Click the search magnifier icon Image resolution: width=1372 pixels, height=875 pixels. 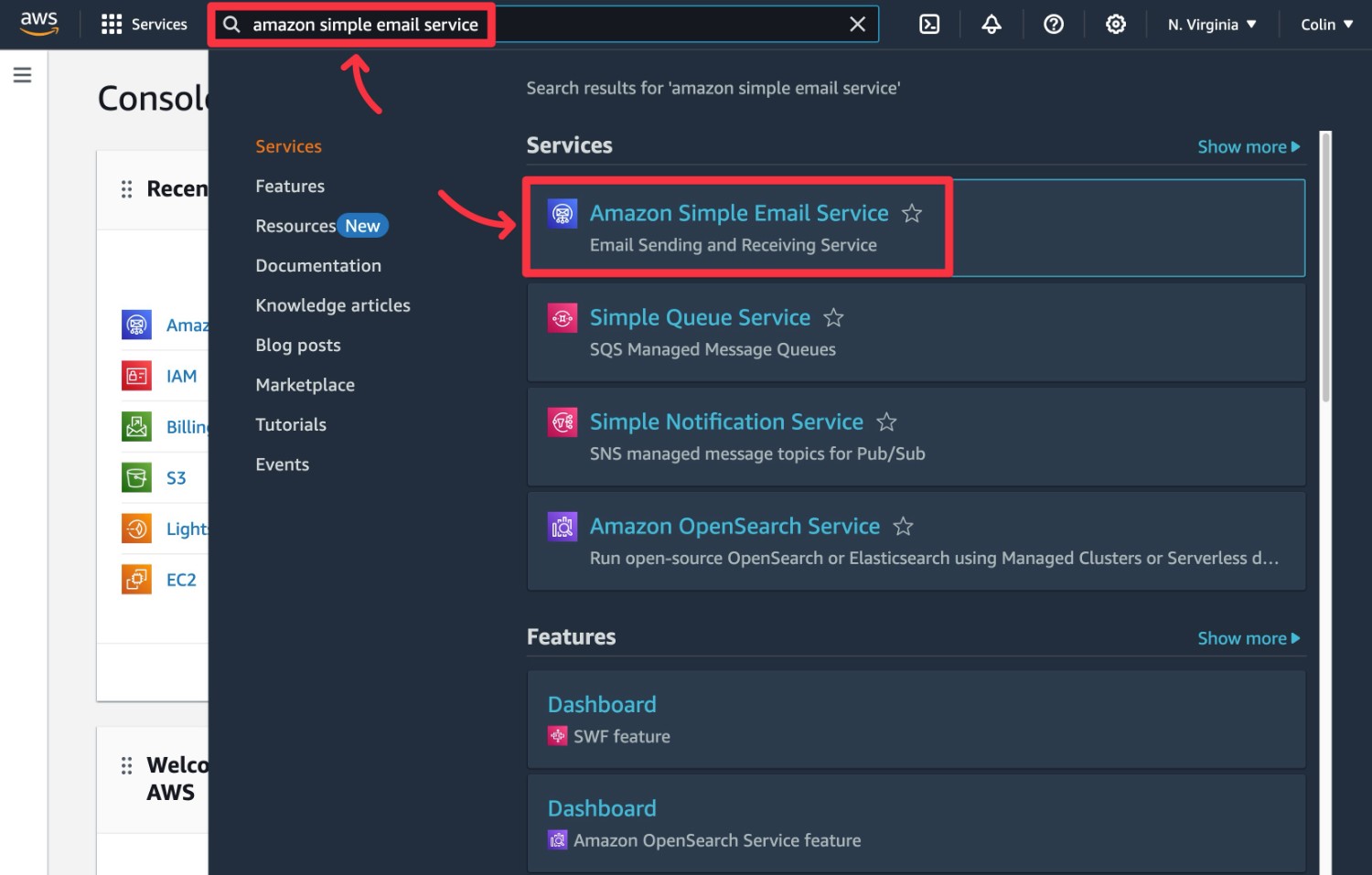point(232,25)
